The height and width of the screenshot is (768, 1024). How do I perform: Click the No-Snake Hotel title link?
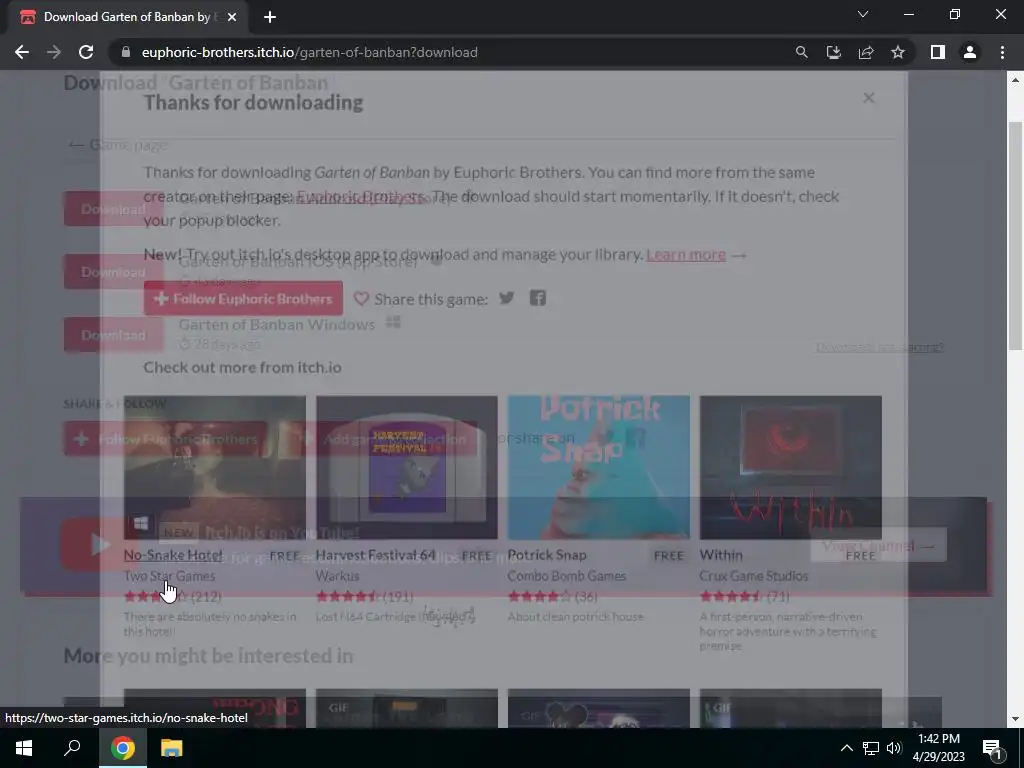tap(173, 555)
